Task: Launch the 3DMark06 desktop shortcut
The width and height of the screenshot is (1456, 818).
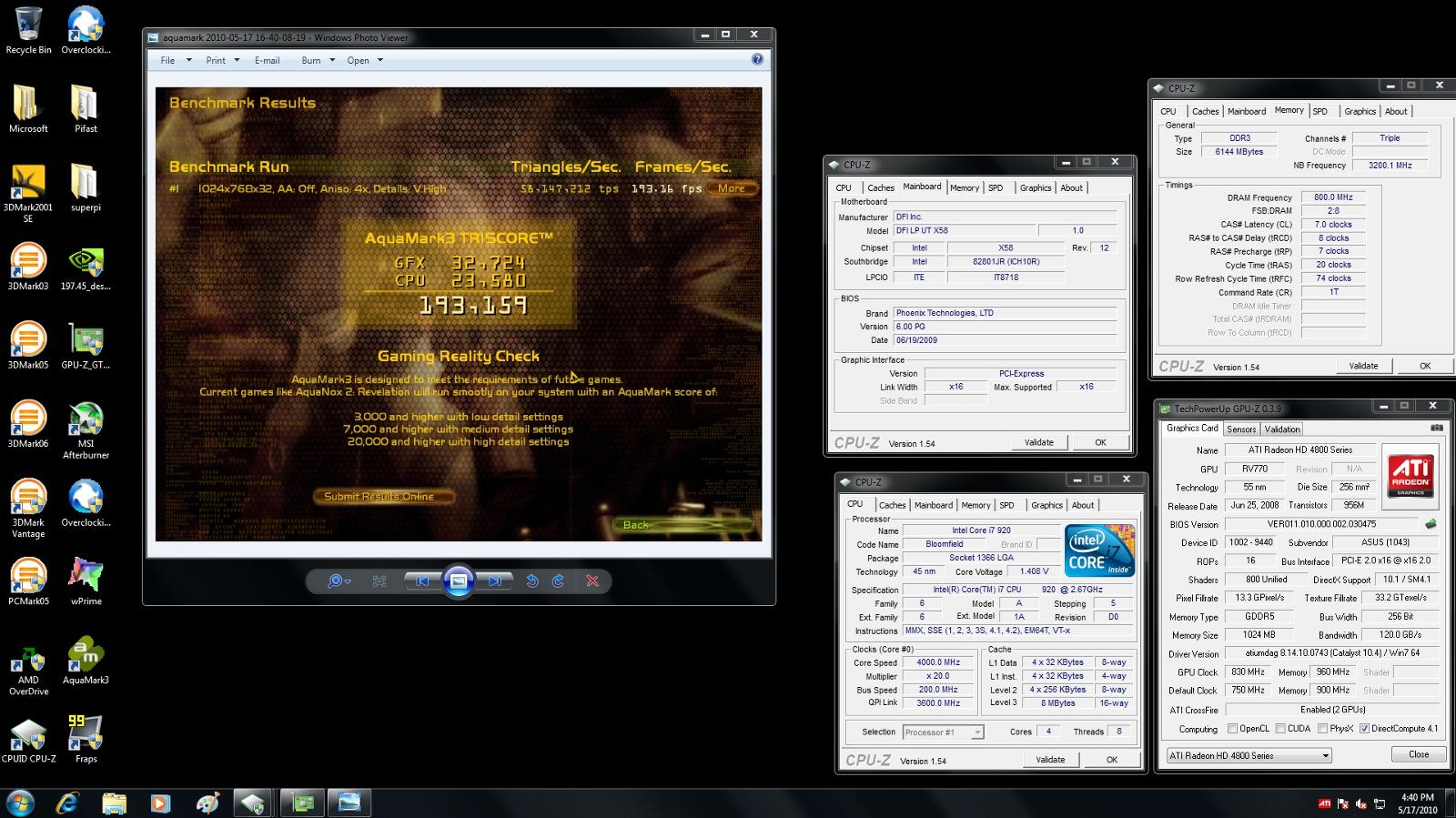Action: (28, 424)
